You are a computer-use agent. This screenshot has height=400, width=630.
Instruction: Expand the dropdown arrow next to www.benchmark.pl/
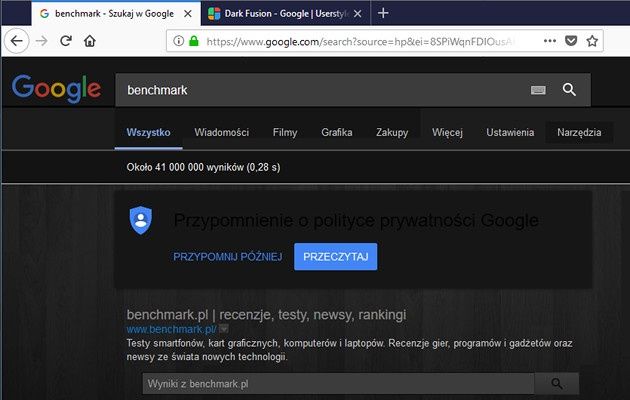tap(224, 329)
